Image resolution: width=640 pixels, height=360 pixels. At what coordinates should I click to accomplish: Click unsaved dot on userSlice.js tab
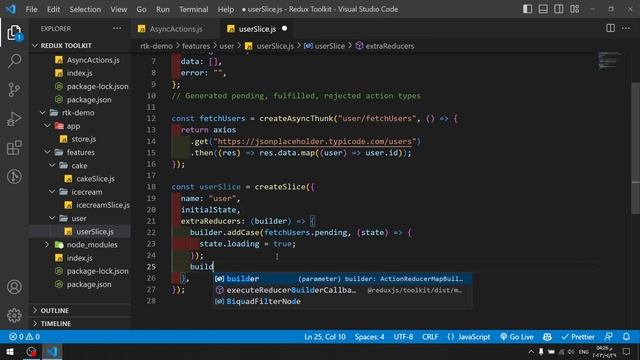click(284, 28)
